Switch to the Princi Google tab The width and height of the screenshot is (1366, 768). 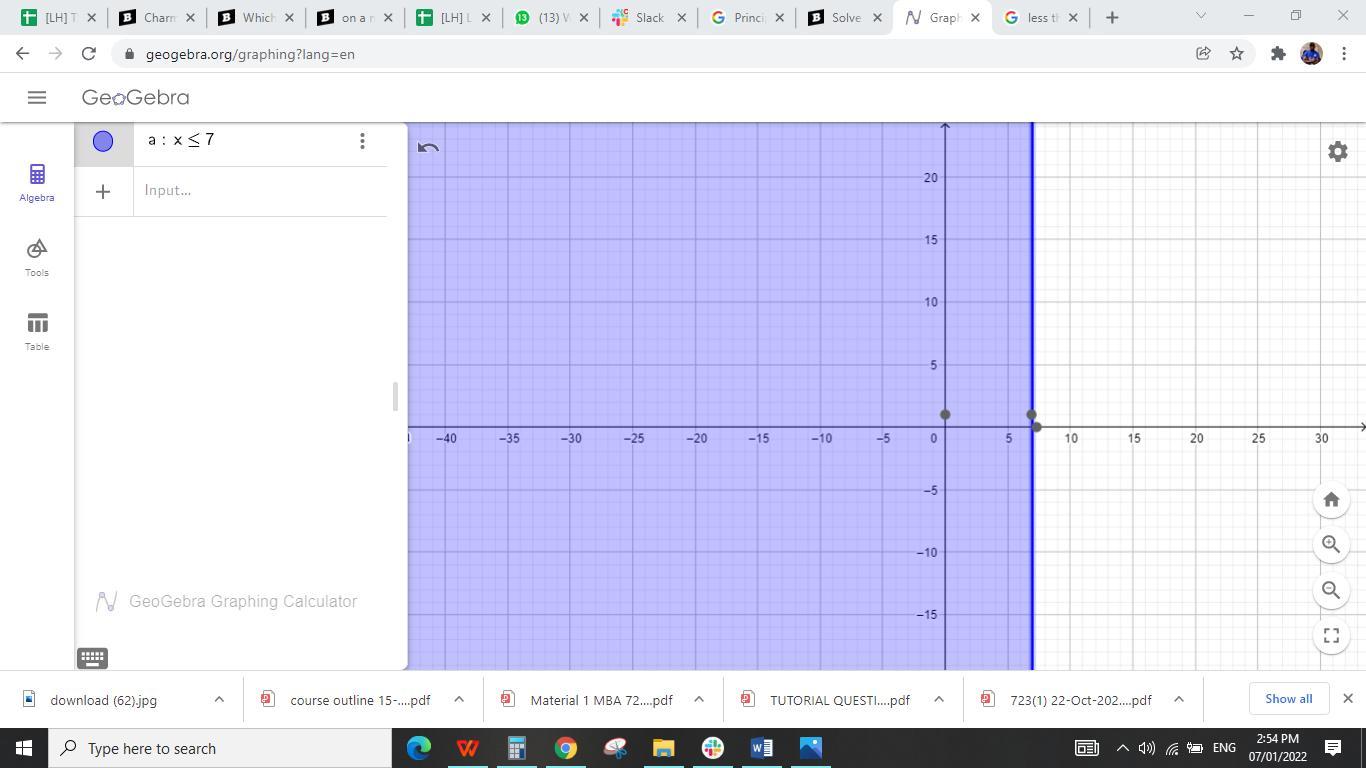pos(748,17)
